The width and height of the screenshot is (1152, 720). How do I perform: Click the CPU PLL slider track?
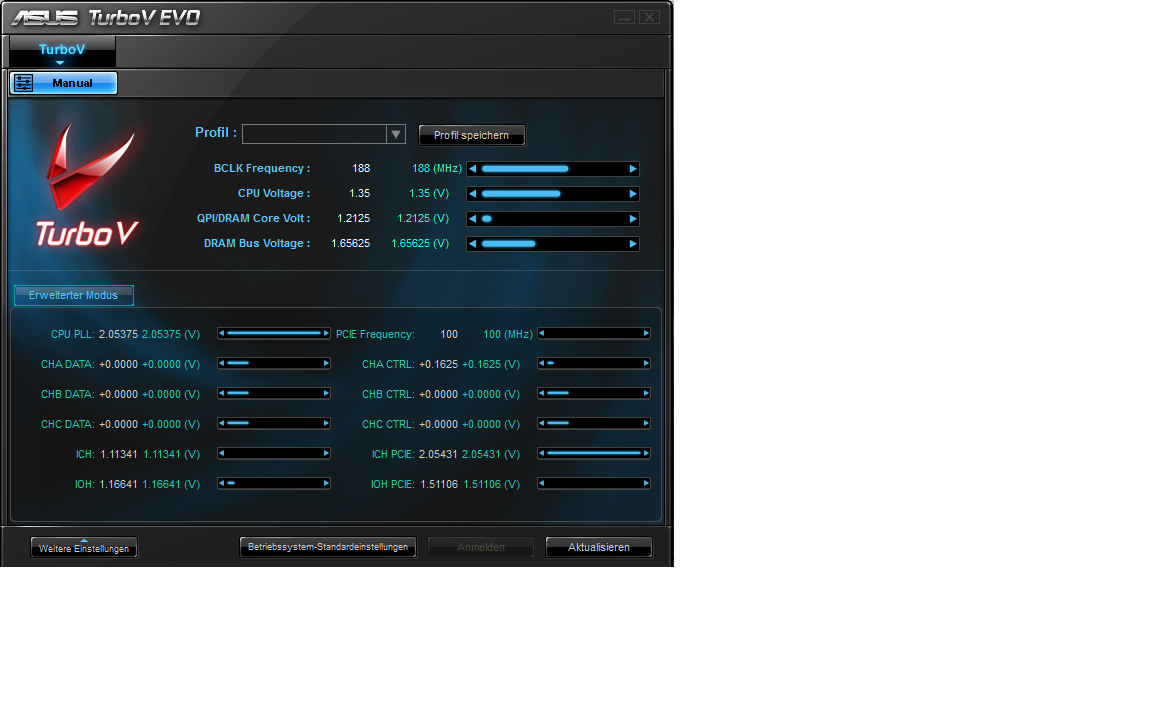tap(274, 334)
